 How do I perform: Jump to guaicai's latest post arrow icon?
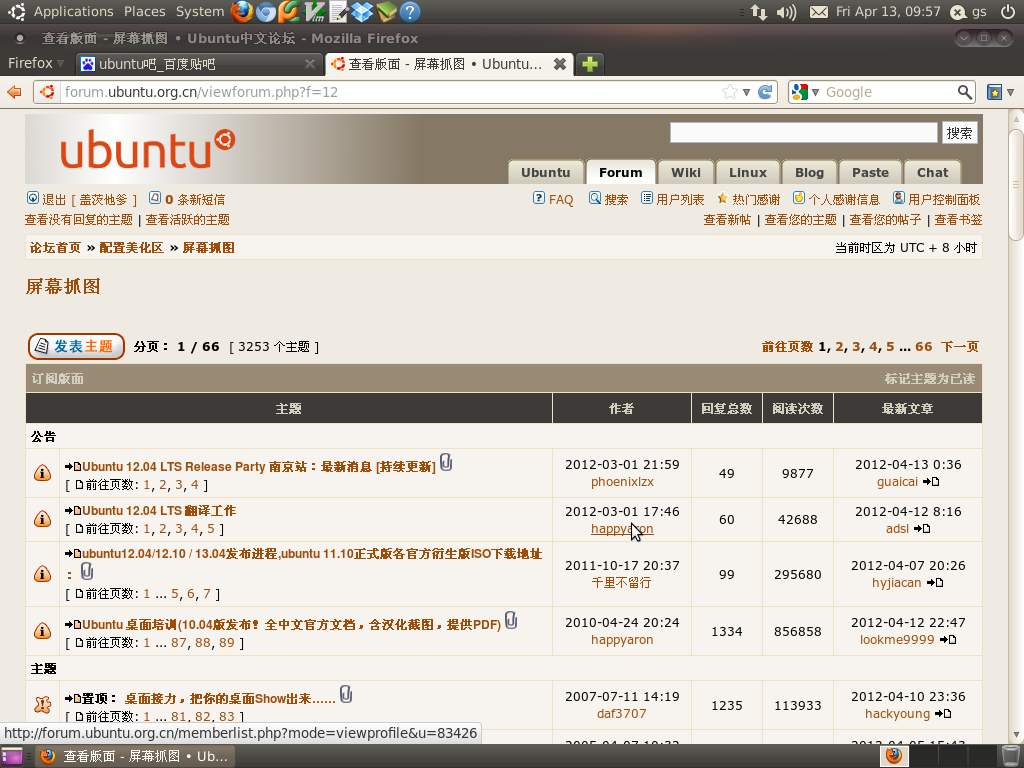[x=931, y=482]
